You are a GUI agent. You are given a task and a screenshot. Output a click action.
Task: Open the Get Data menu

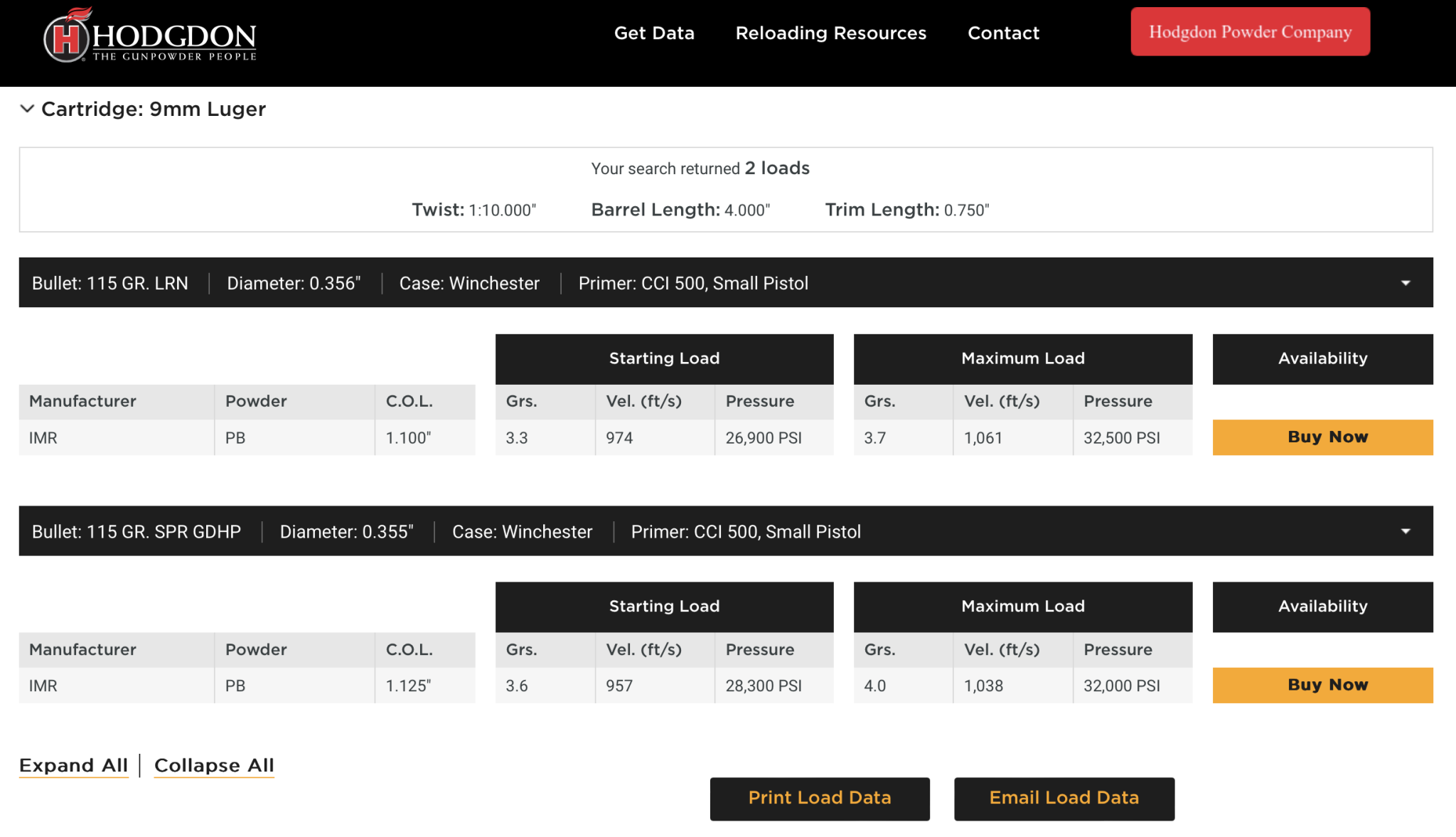click(x=654, y=33)
